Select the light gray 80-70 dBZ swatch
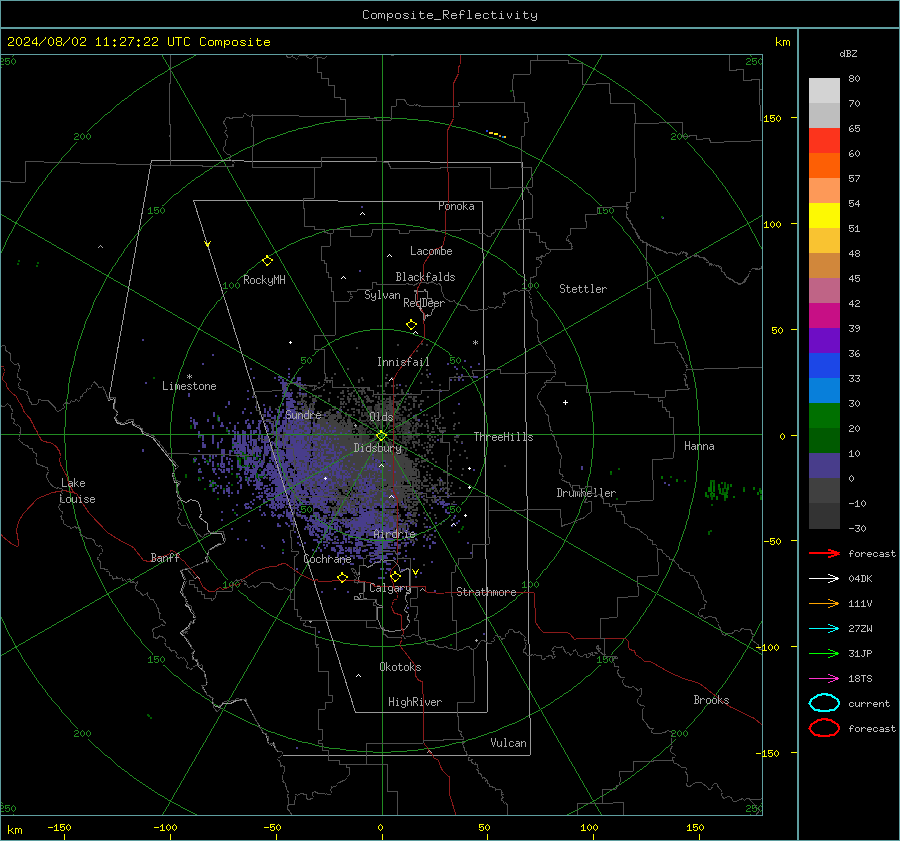Screen dimensions: 900x841 coord(824,91)
